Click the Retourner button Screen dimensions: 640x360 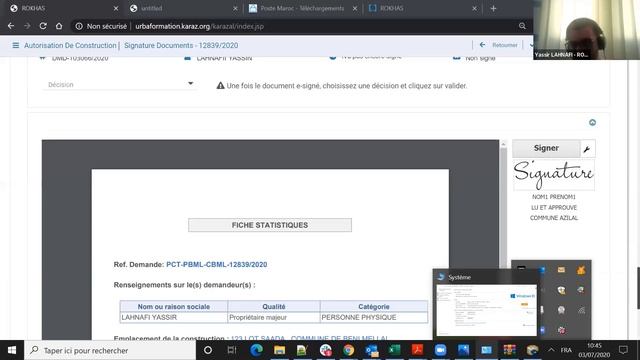(x=504, y=45)
